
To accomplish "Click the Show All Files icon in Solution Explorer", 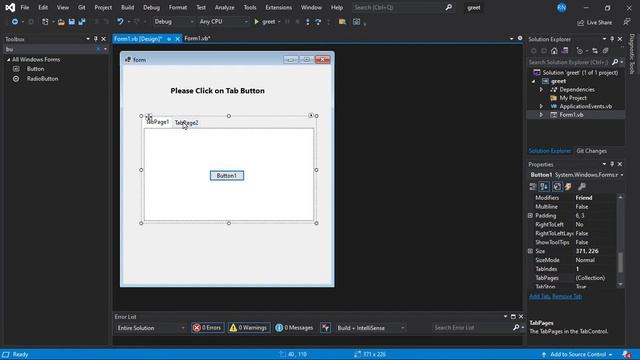I will coord(605,51).
